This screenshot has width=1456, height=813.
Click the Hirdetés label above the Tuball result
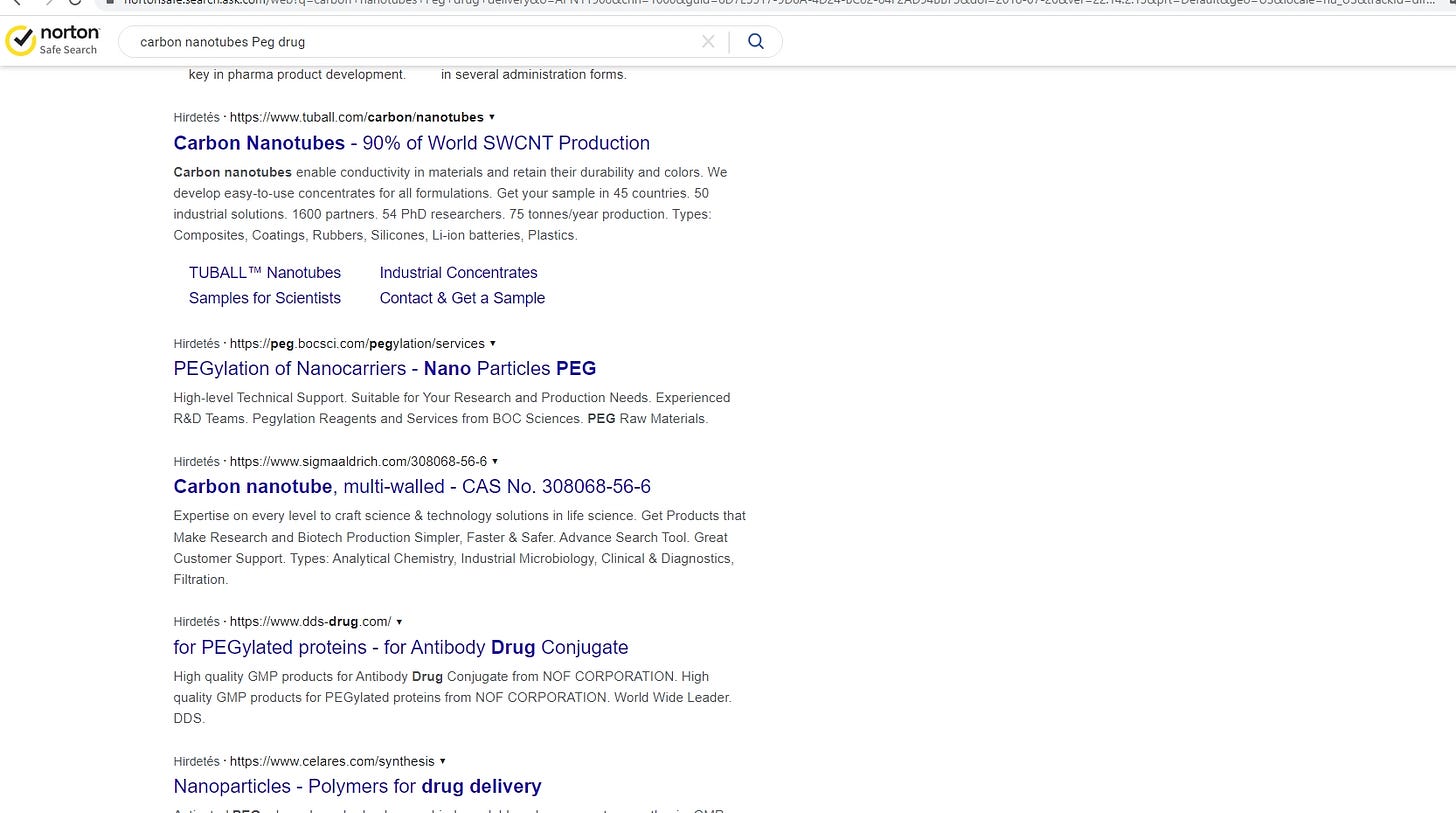tap(196, 117)
